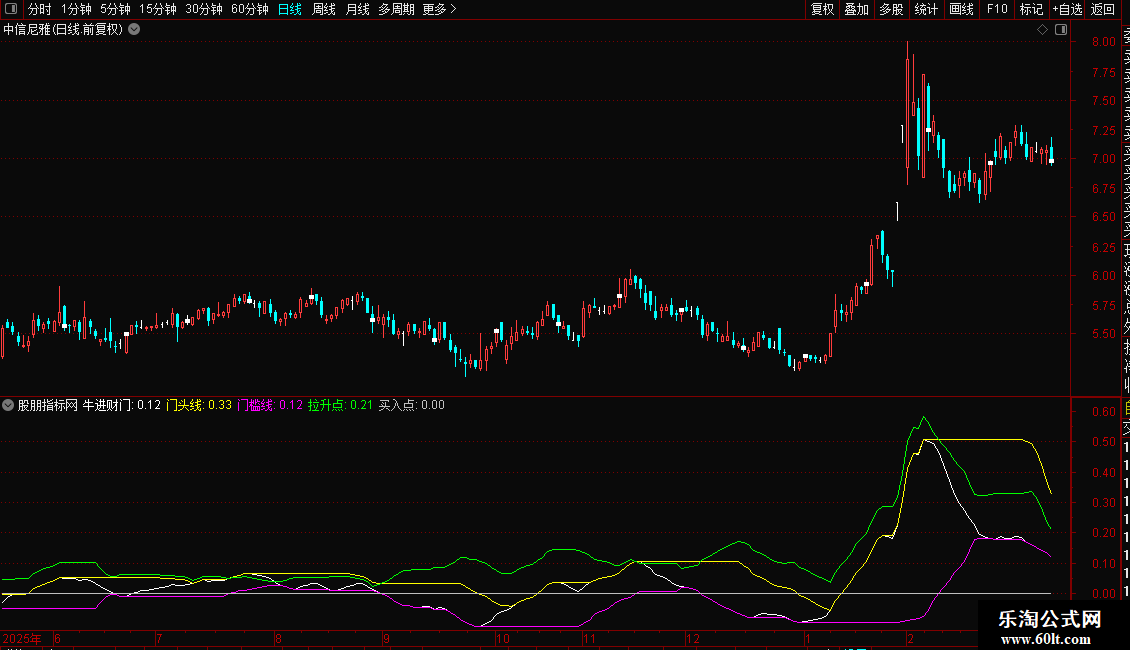Open F10 company information
1130x650 pixels.
point(997,10)
